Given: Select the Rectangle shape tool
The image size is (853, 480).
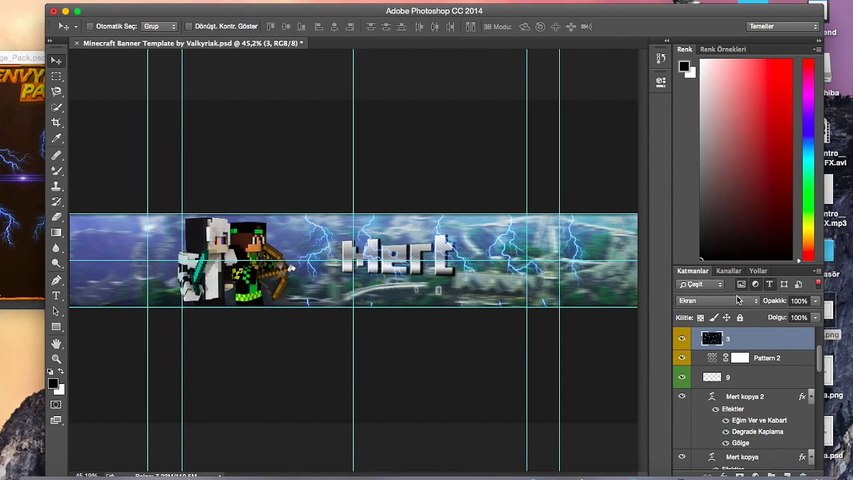Looking at the screenshot, I should pos(56,327).
